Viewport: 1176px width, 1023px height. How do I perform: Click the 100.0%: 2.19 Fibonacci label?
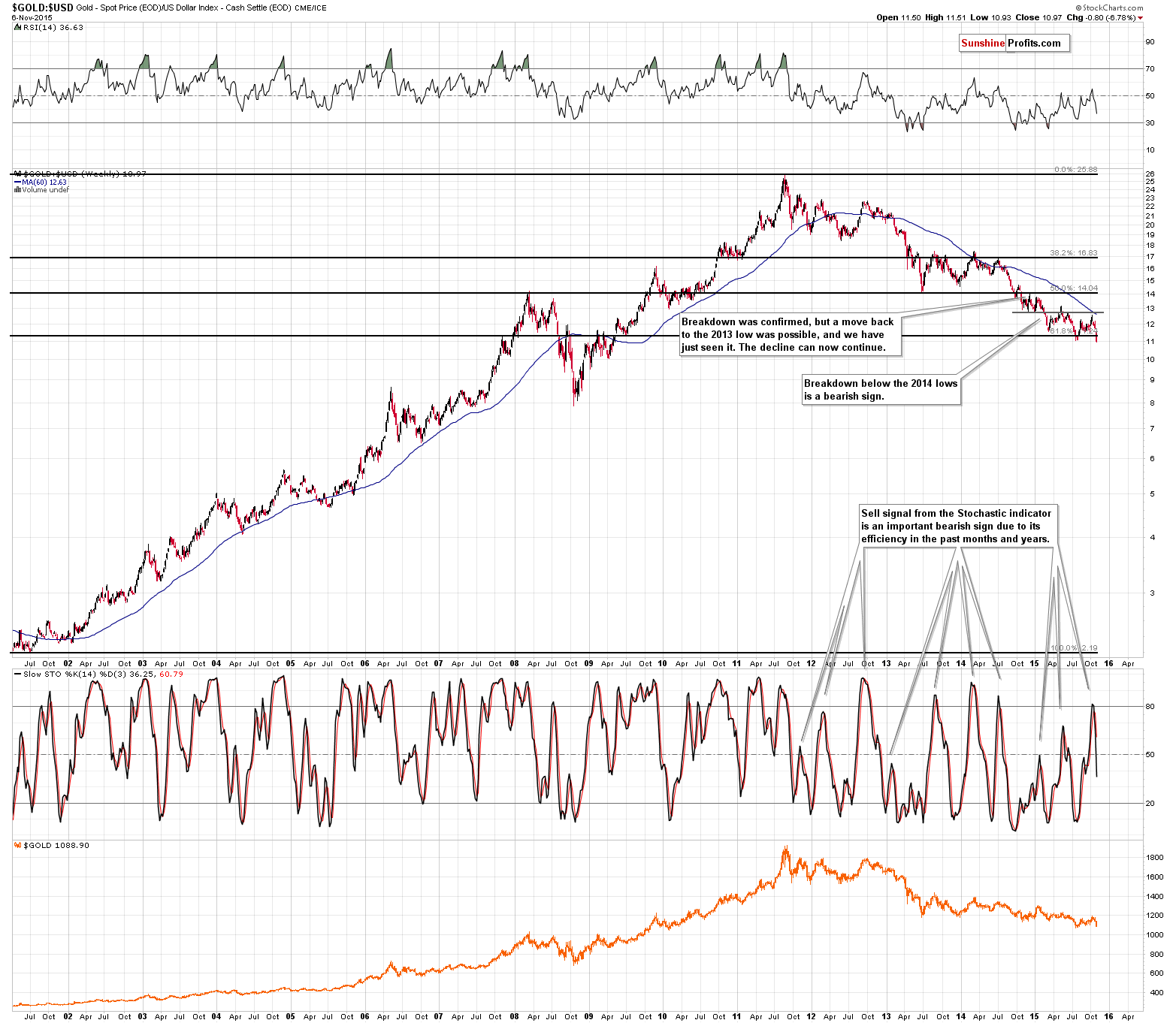click(x=1074, y=647)
